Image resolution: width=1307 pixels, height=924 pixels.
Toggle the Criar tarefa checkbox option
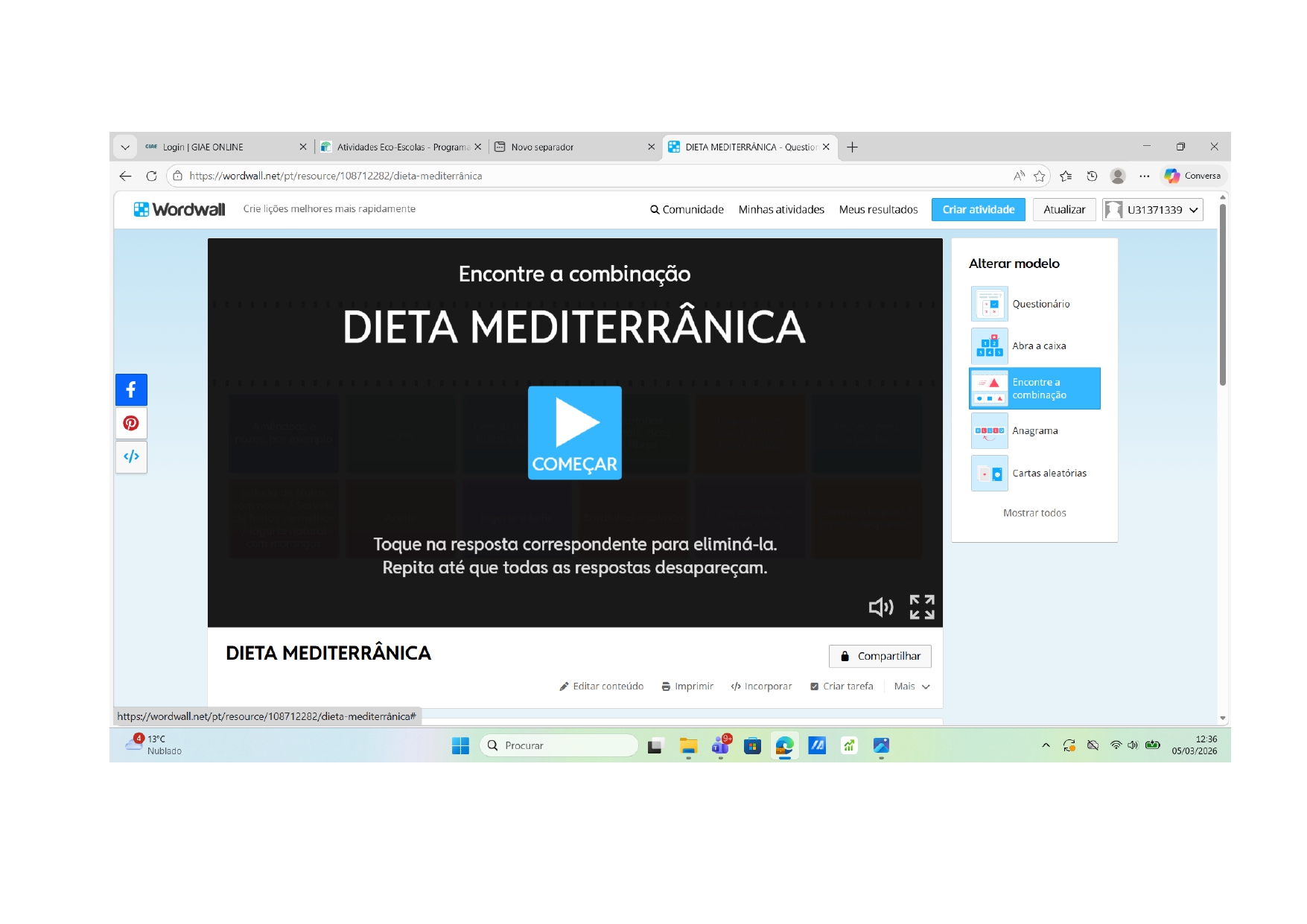coord(842,686)
